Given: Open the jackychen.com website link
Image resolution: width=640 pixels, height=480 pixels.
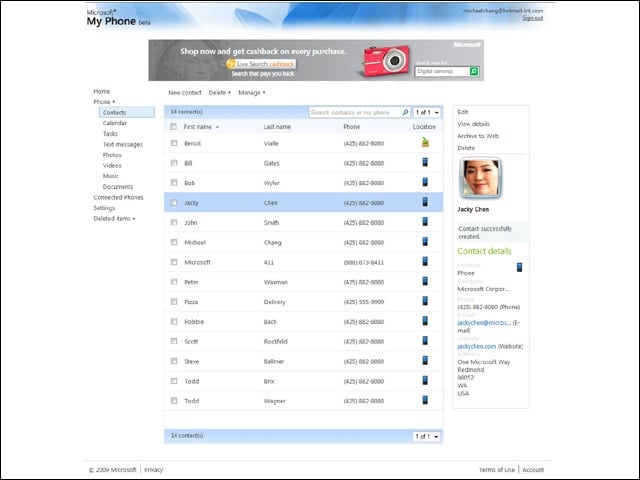Looking at the screenshot, I should pos(476,346).
